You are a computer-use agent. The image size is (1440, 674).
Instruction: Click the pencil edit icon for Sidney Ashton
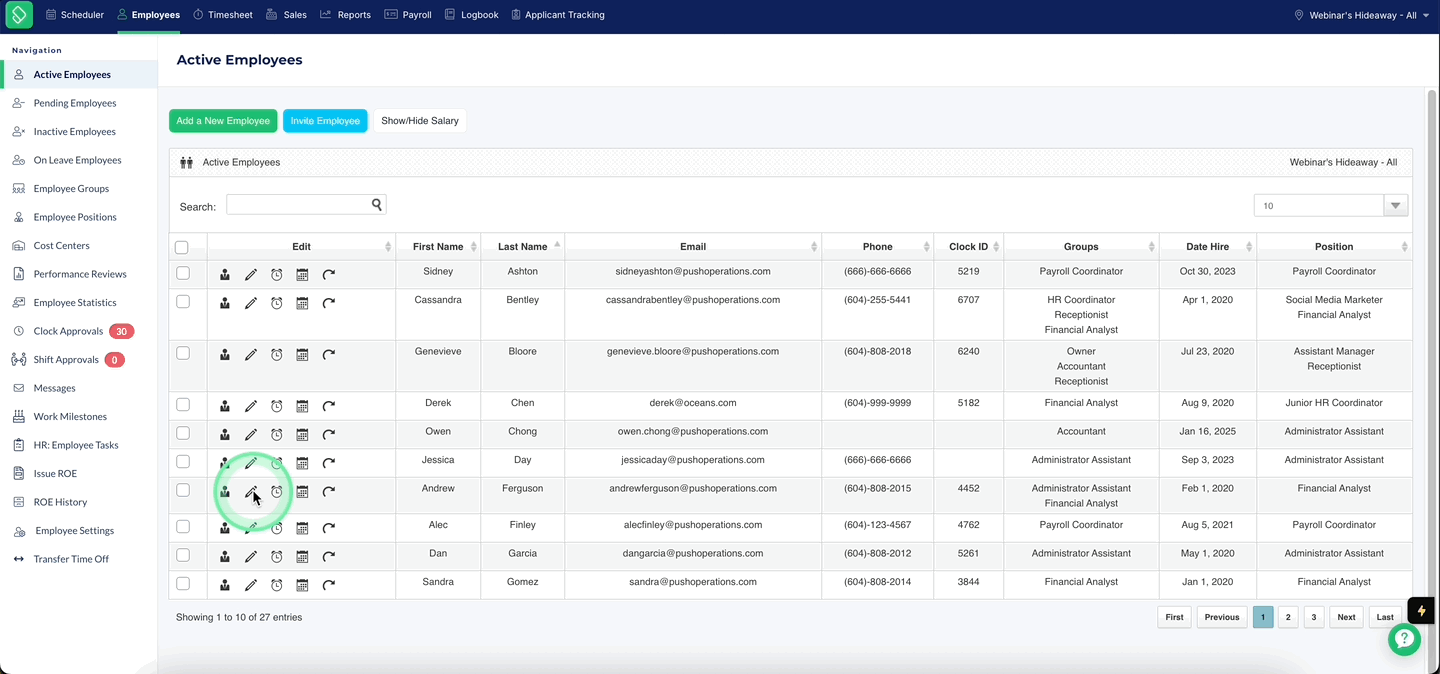pyautogui.click(x=251, y=274)
